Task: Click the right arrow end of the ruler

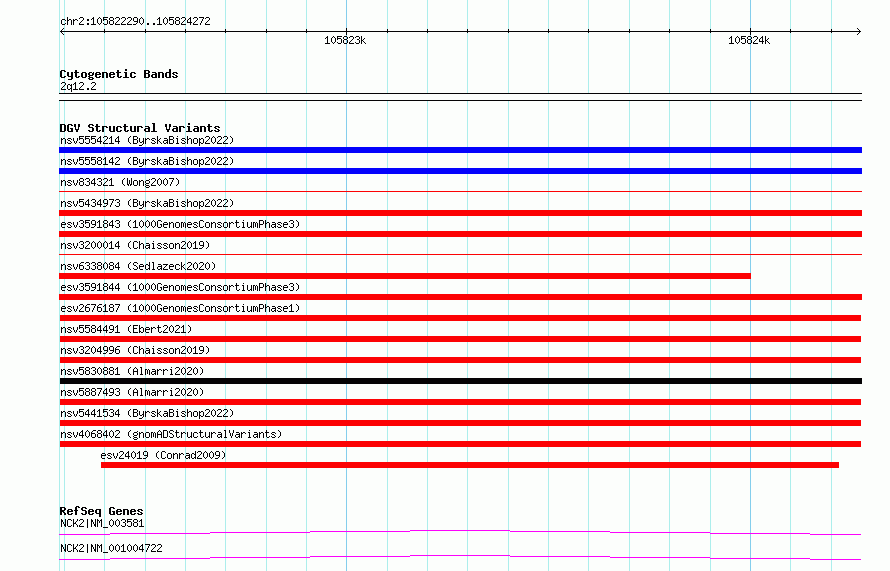Action: coord(859,31)
